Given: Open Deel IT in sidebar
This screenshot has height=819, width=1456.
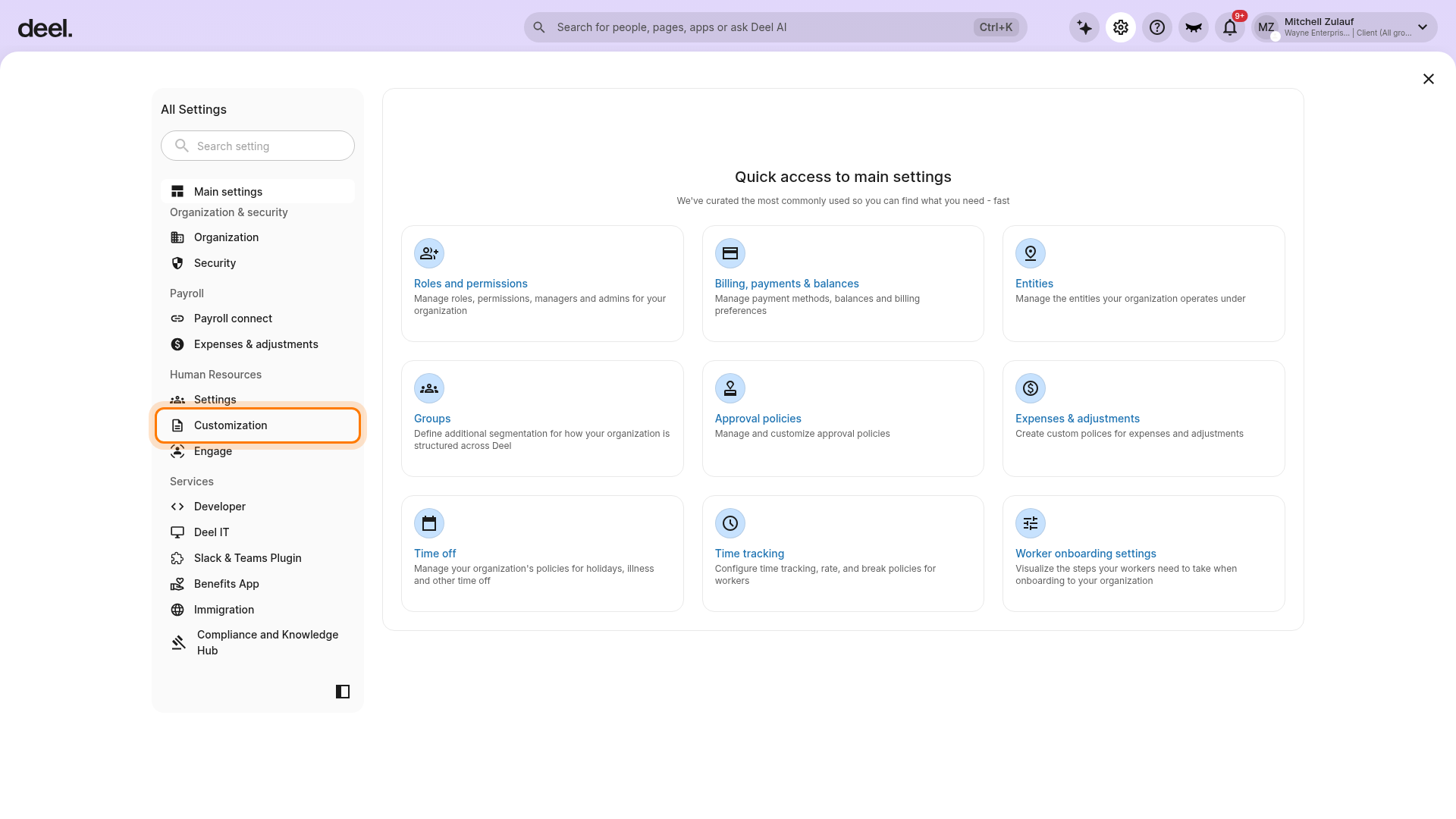Looking at the screenshot, I should 258,532.
